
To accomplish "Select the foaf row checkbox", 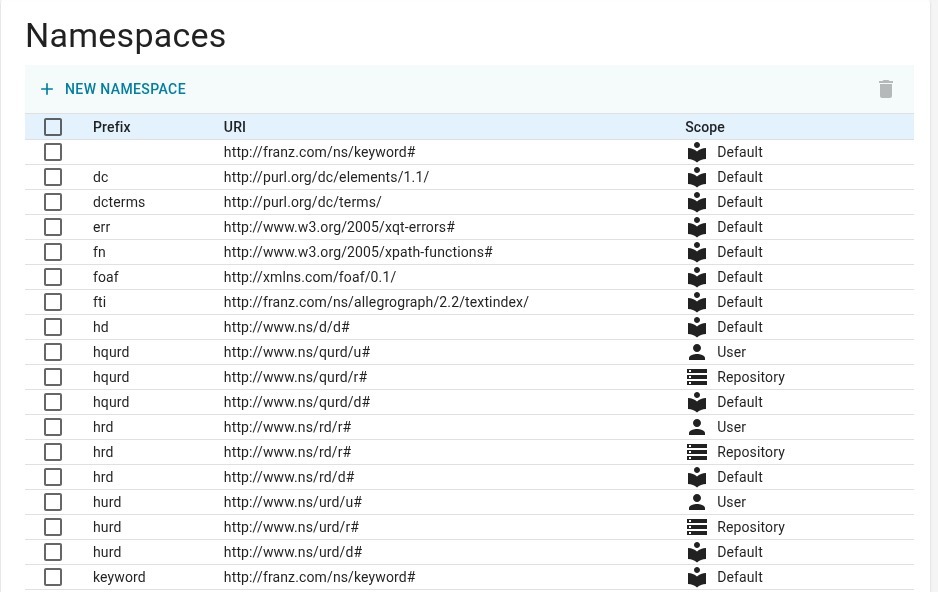I will point(53,277).
